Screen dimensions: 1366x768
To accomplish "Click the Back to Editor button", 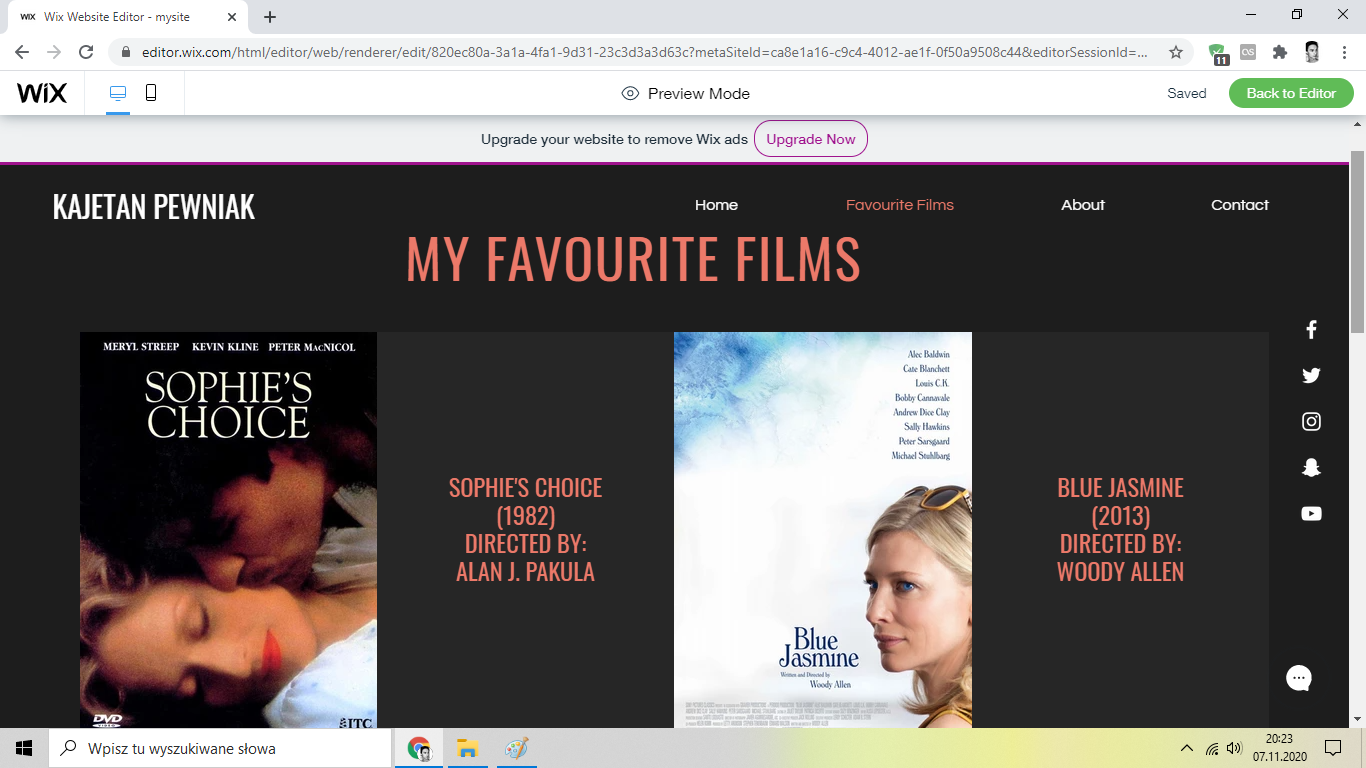I will coord(1291,93).
